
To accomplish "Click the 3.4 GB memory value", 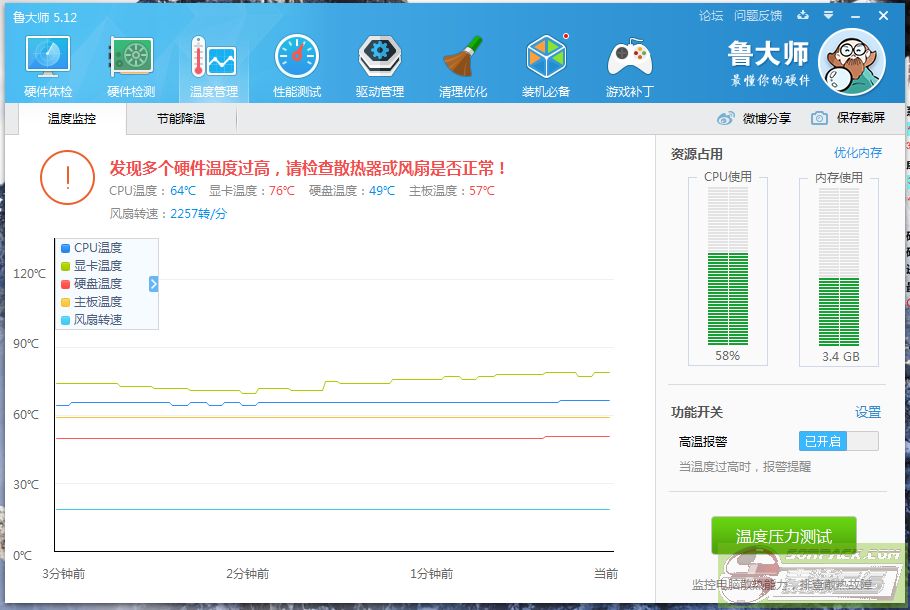I will (x=840, y=356).
